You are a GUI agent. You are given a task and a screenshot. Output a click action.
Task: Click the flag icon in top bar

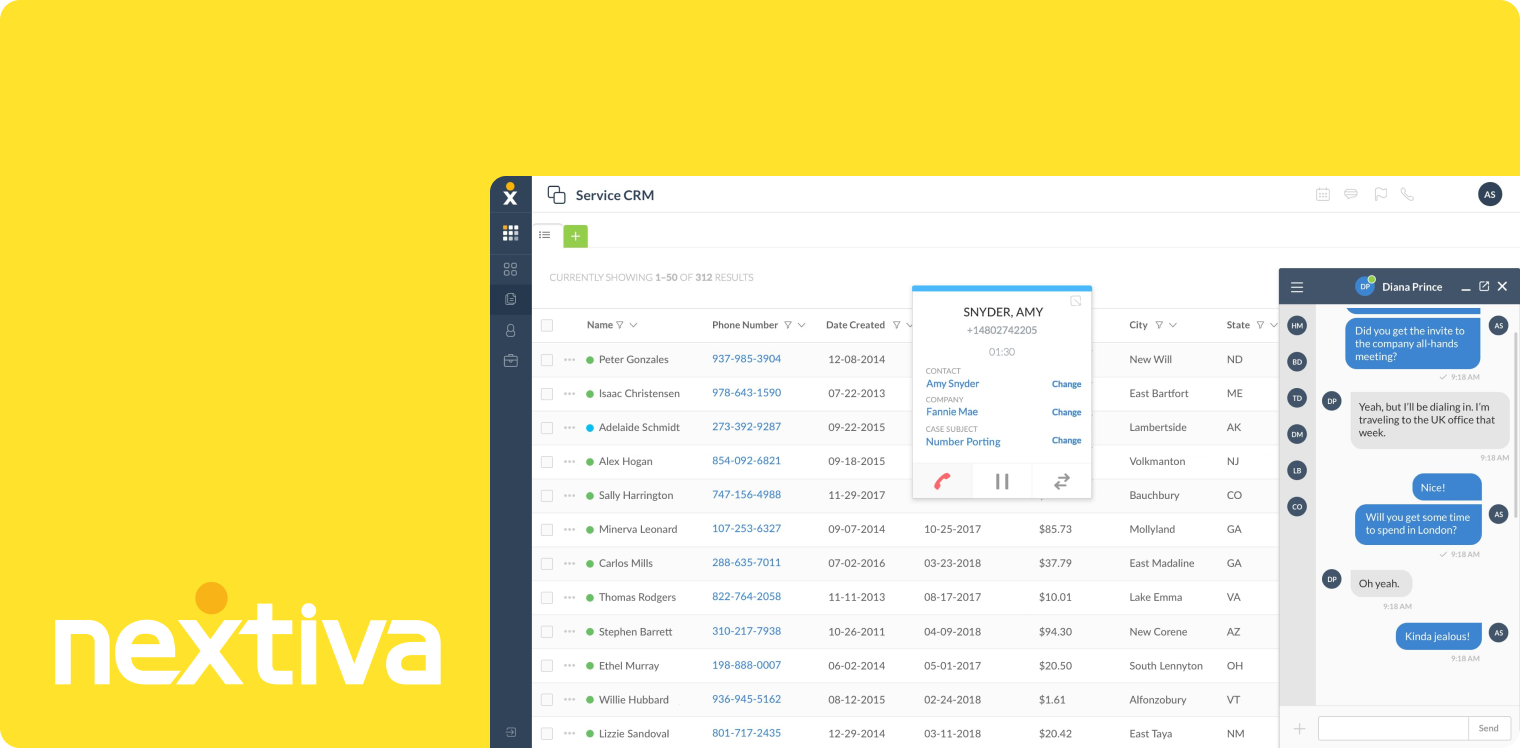click(x=1380, y=195)
